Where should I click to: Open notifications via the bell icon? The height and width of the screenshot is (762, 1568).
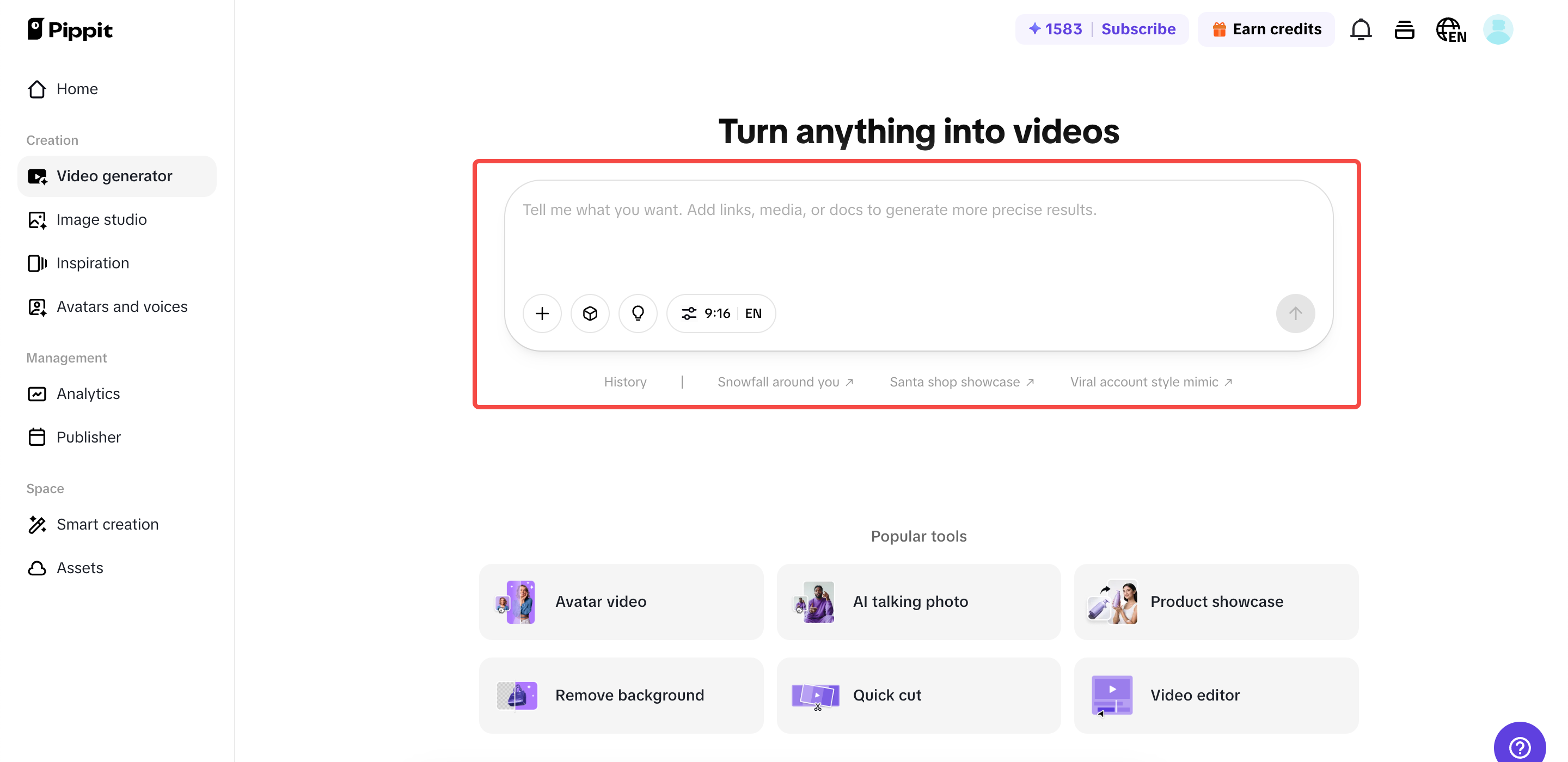pyautogui.click(x=1361, y=29)
